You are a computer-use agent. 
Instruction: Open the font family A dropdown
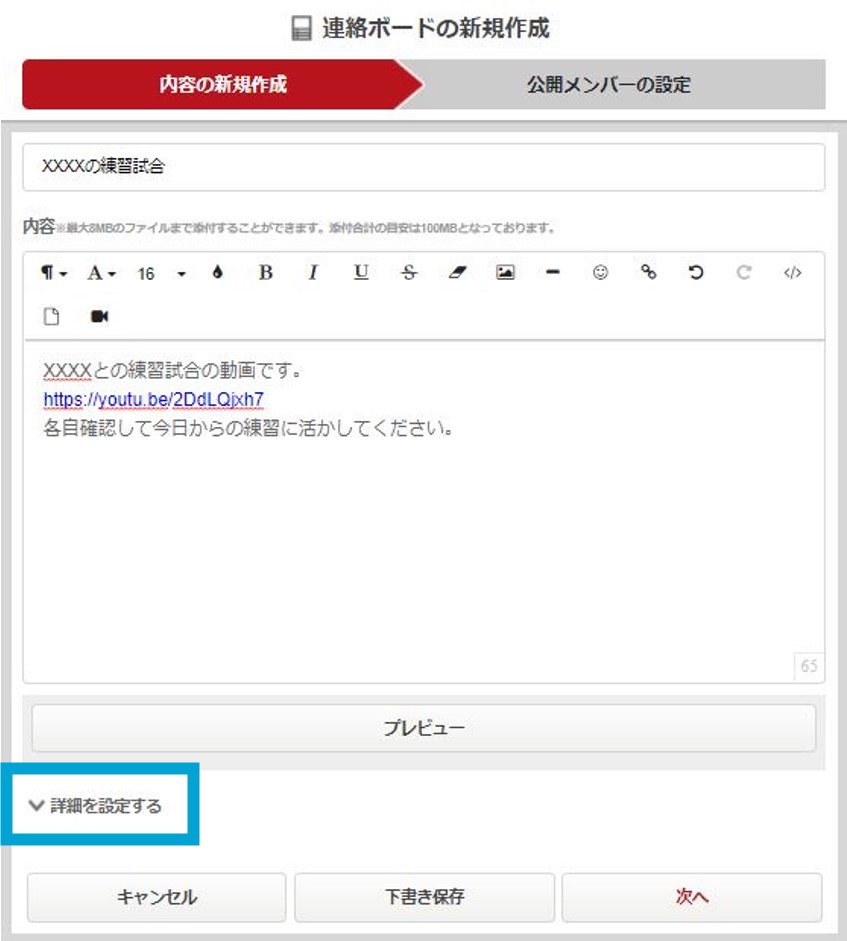click(101, 273)
